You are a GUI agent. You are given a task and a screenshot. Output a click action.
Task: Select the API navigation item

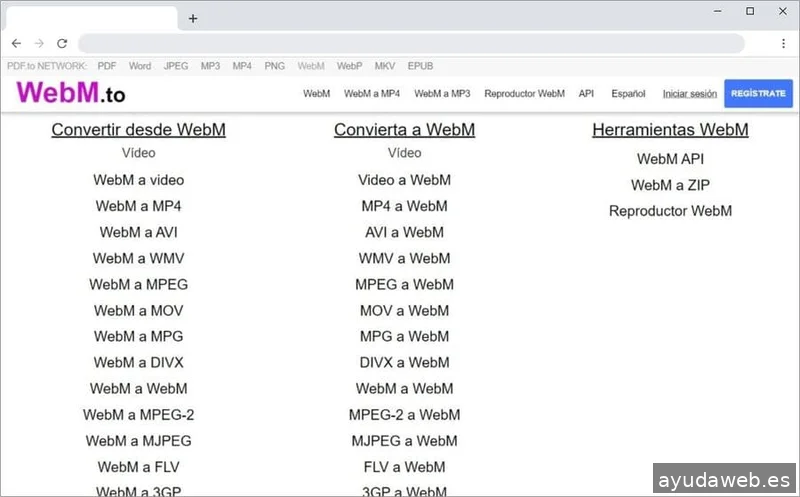[x=586, y=94]
